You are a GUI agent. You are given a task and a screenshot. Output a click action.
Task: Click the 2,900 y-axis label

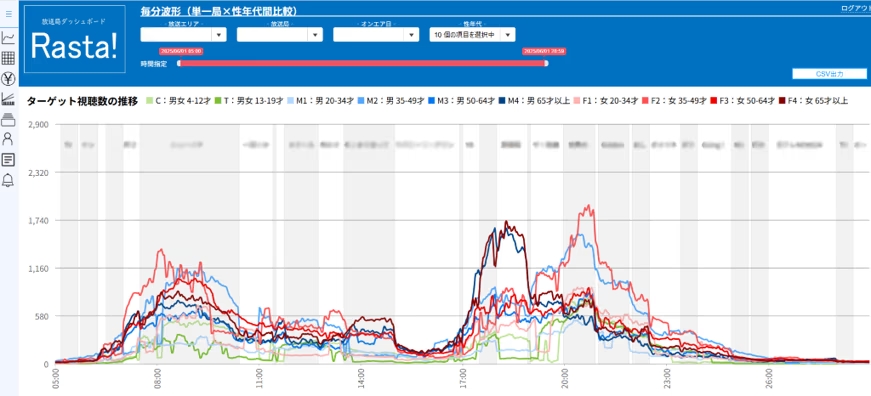39,124
